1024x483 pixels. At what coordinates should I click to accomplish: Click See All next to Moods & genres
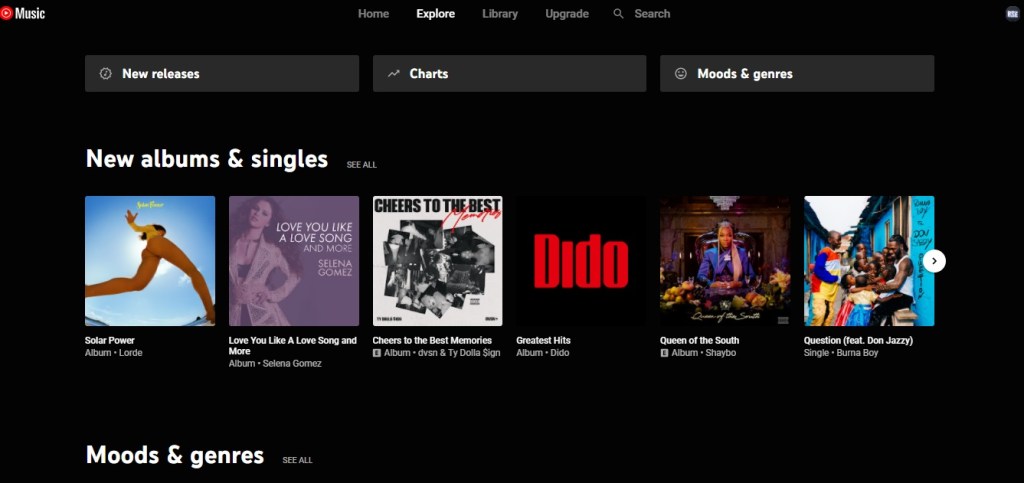297,460
